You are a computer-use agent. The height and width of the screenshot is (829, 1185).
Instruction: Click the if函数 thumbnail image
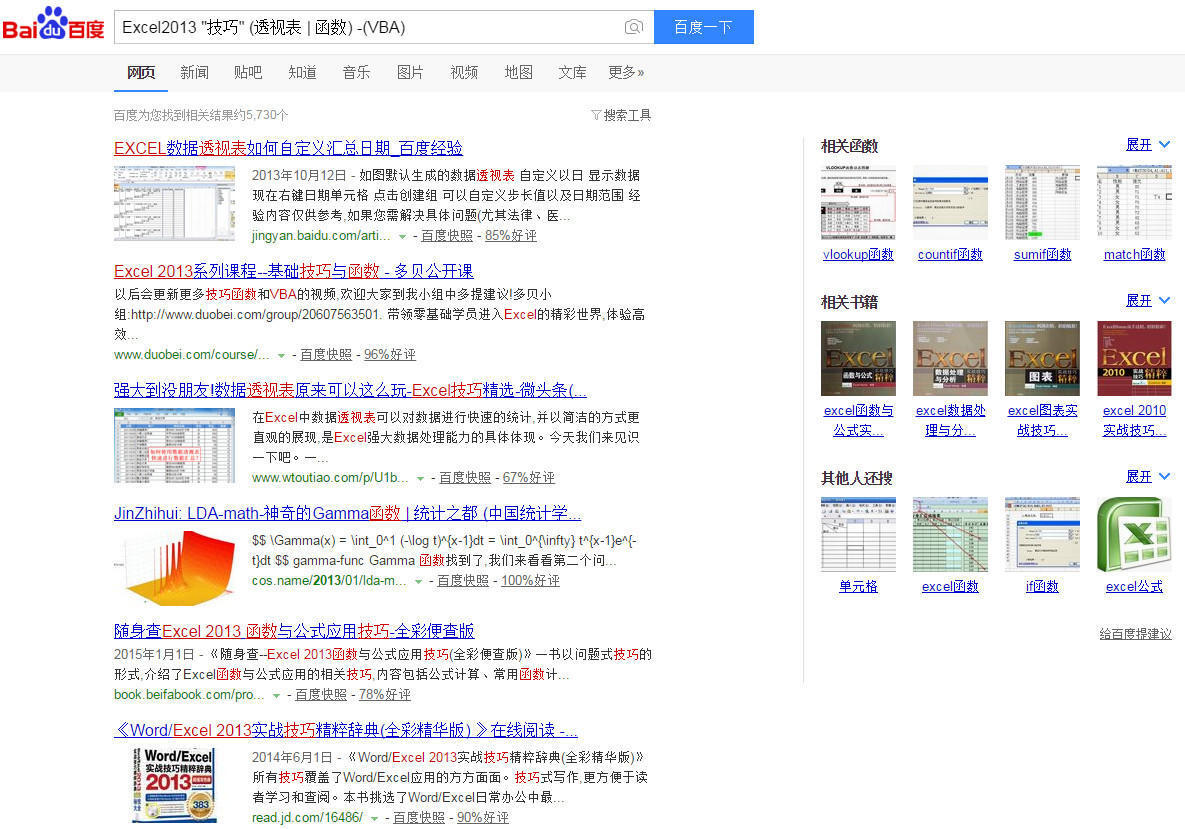[1042, 534]
